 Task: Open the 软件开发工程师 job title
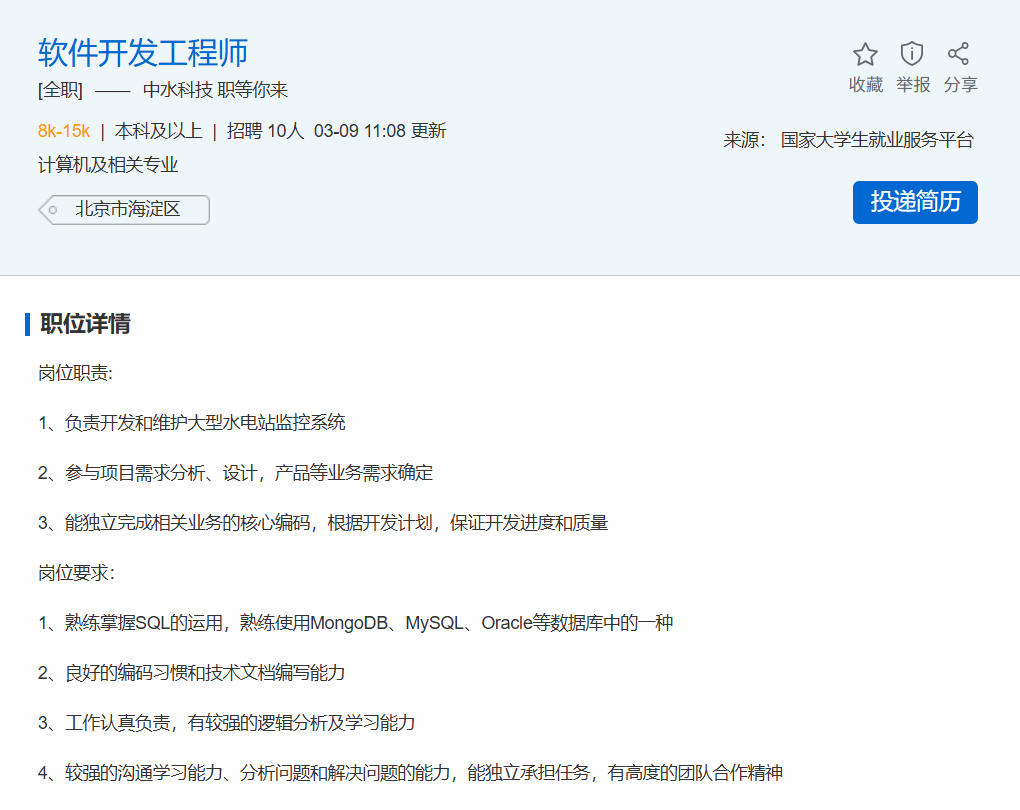tap(143, 52)
